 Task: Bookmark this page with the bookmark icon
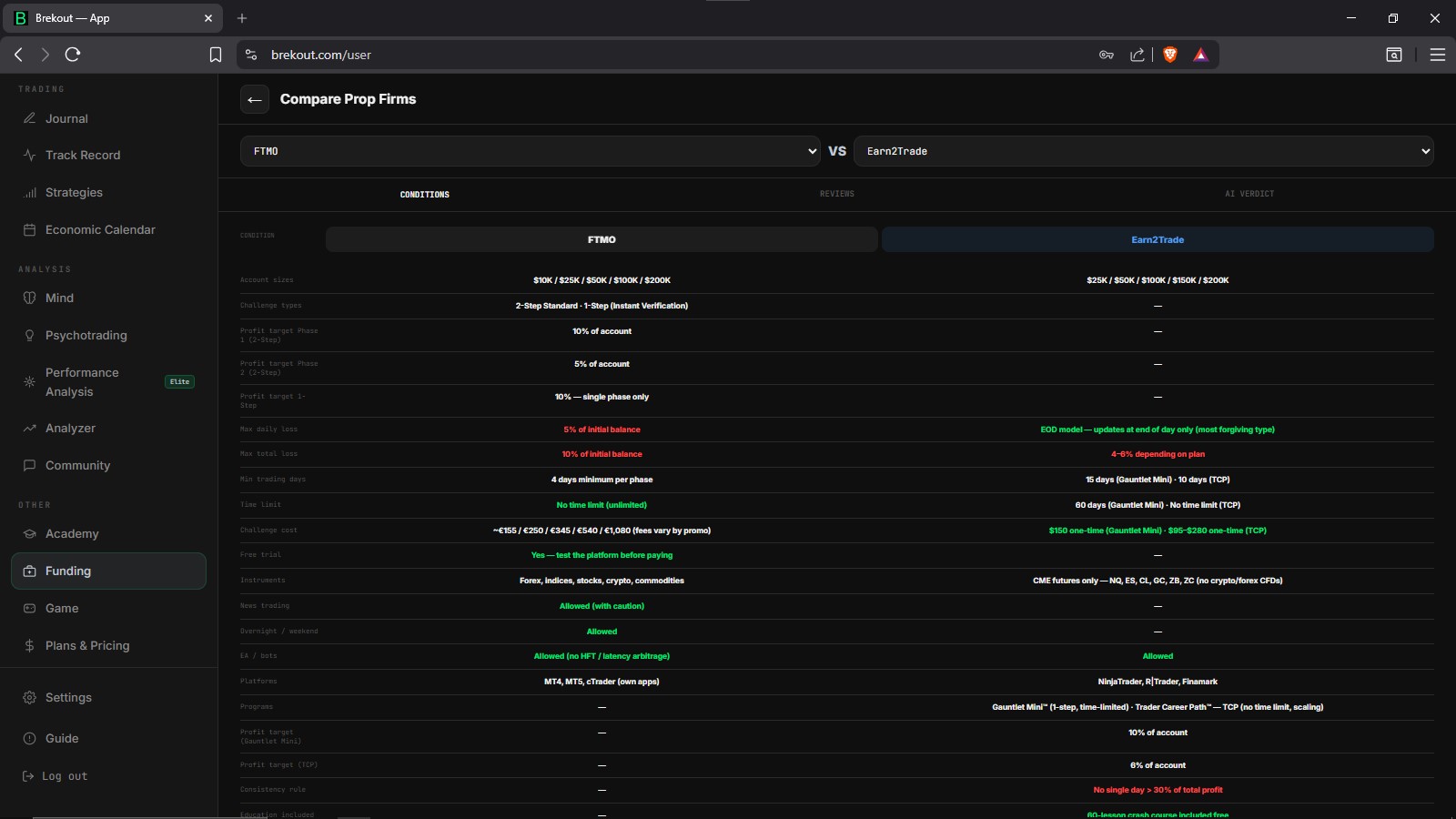click(x=216, y=55)
